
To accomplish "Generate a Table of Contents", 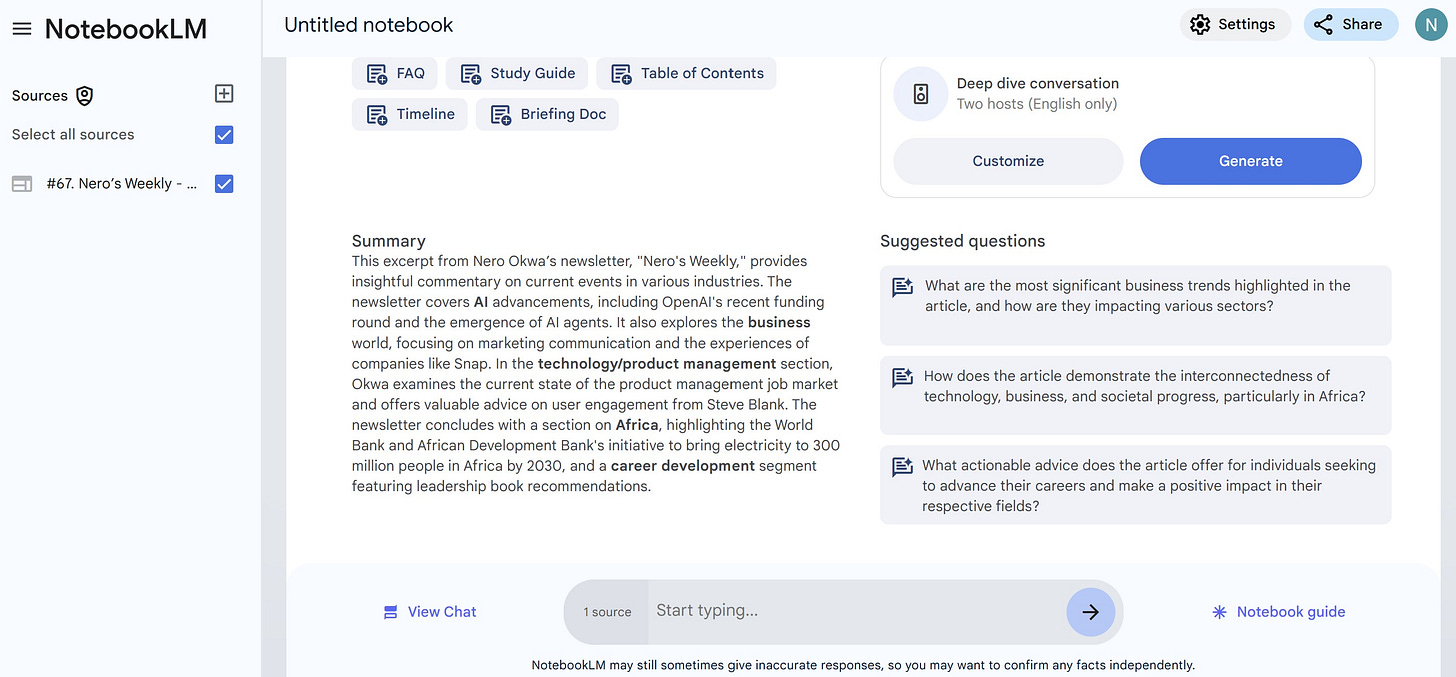I will (x=686, y=73).
